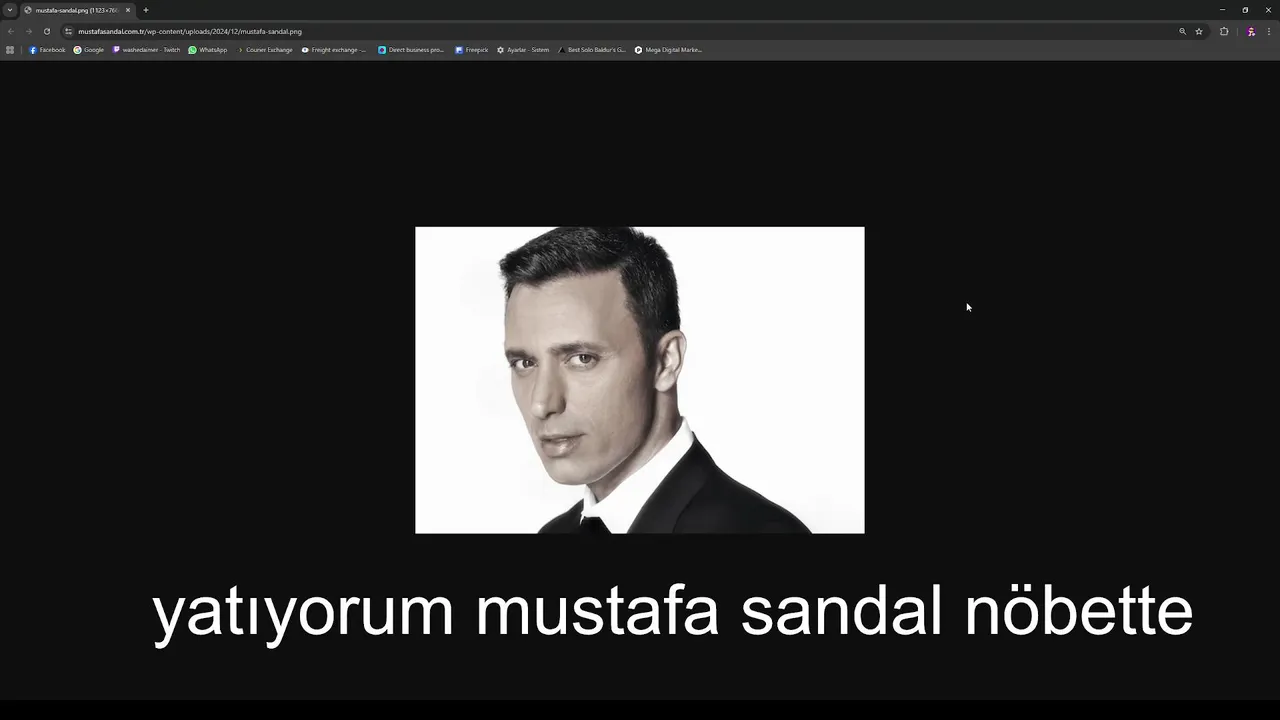Open the apps grid in bookmarks bar

10,50
